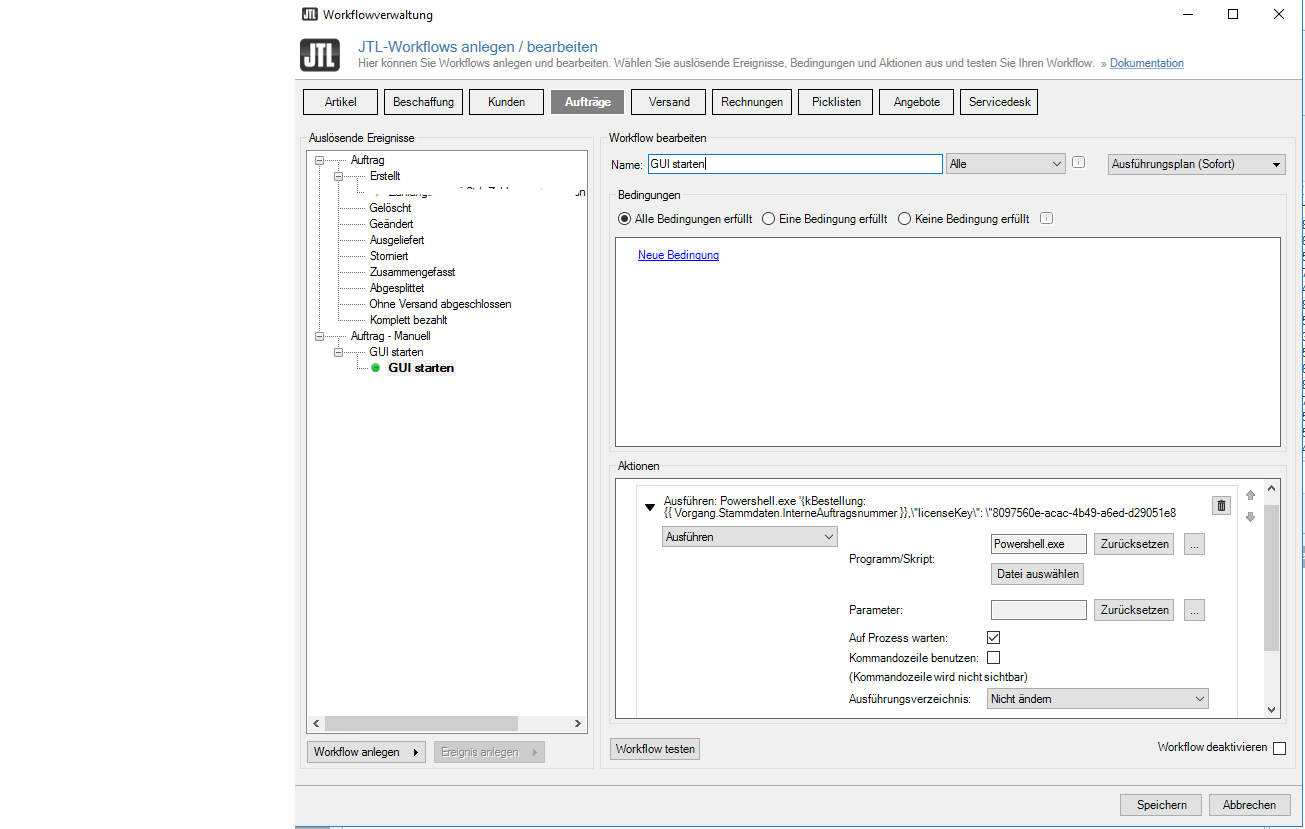Select Ohne Versand abgeschlossen event
Screen dimensions: 1305x829
tap(440, 304)
